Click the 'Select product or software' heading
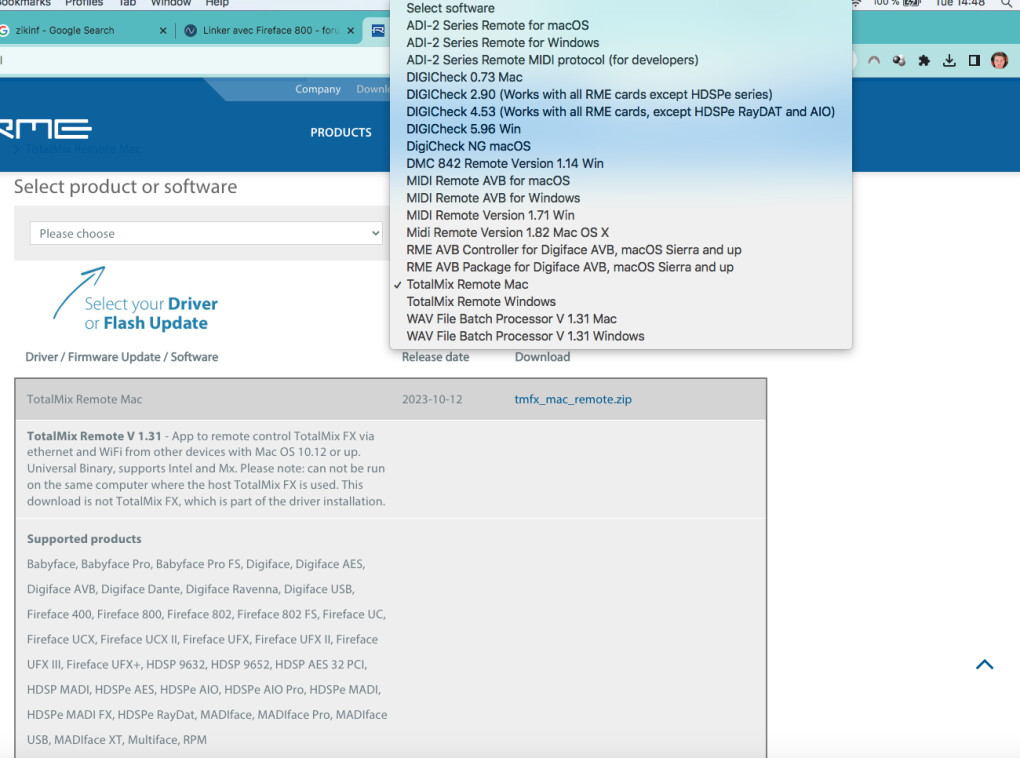Viewport: 1020px width, 758px height. (126, 187)
